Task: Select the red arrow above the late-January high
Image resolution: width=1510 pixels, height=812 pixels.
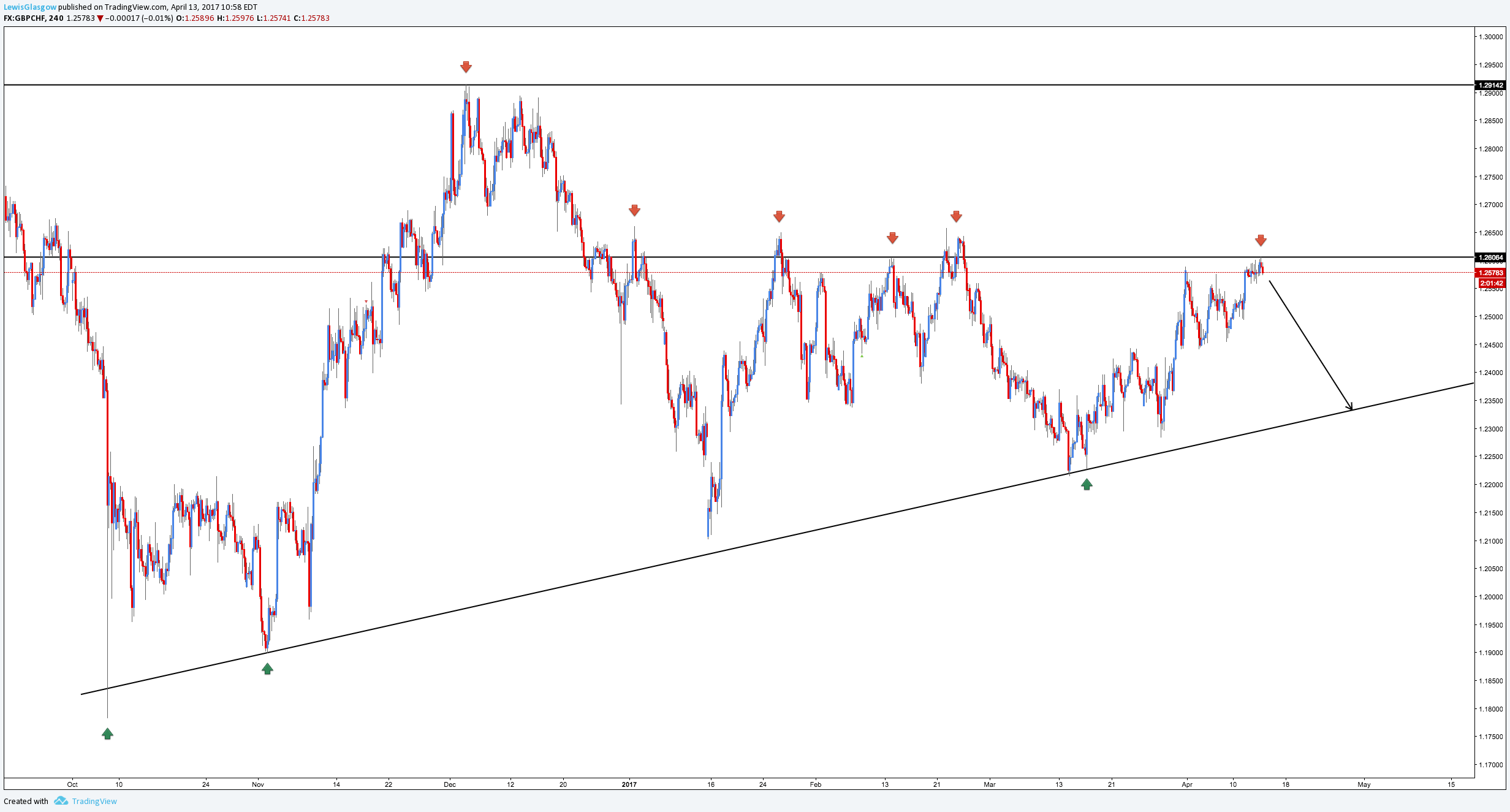Action: point(779,216)
